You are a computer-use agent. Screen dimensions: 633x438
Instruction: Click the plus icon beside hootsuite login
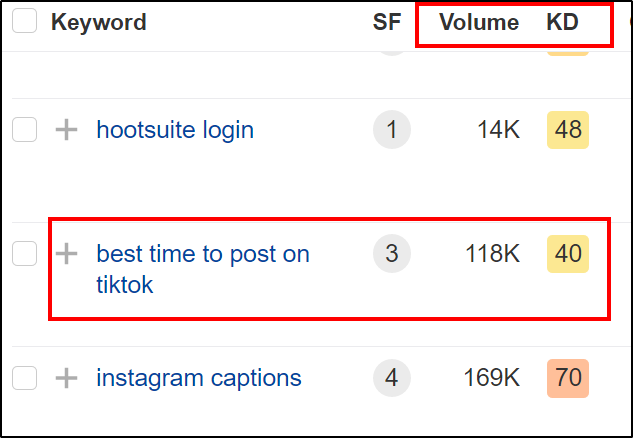click(66, 130)
